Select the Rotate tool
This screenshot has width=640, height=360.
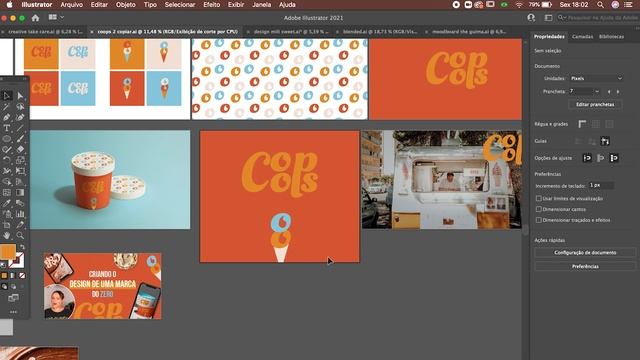click(x=7, y=160)
